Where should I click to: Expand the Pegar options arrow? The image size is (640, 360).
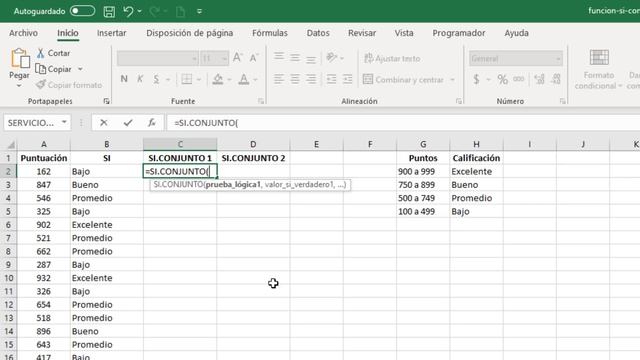pos(19,86)
